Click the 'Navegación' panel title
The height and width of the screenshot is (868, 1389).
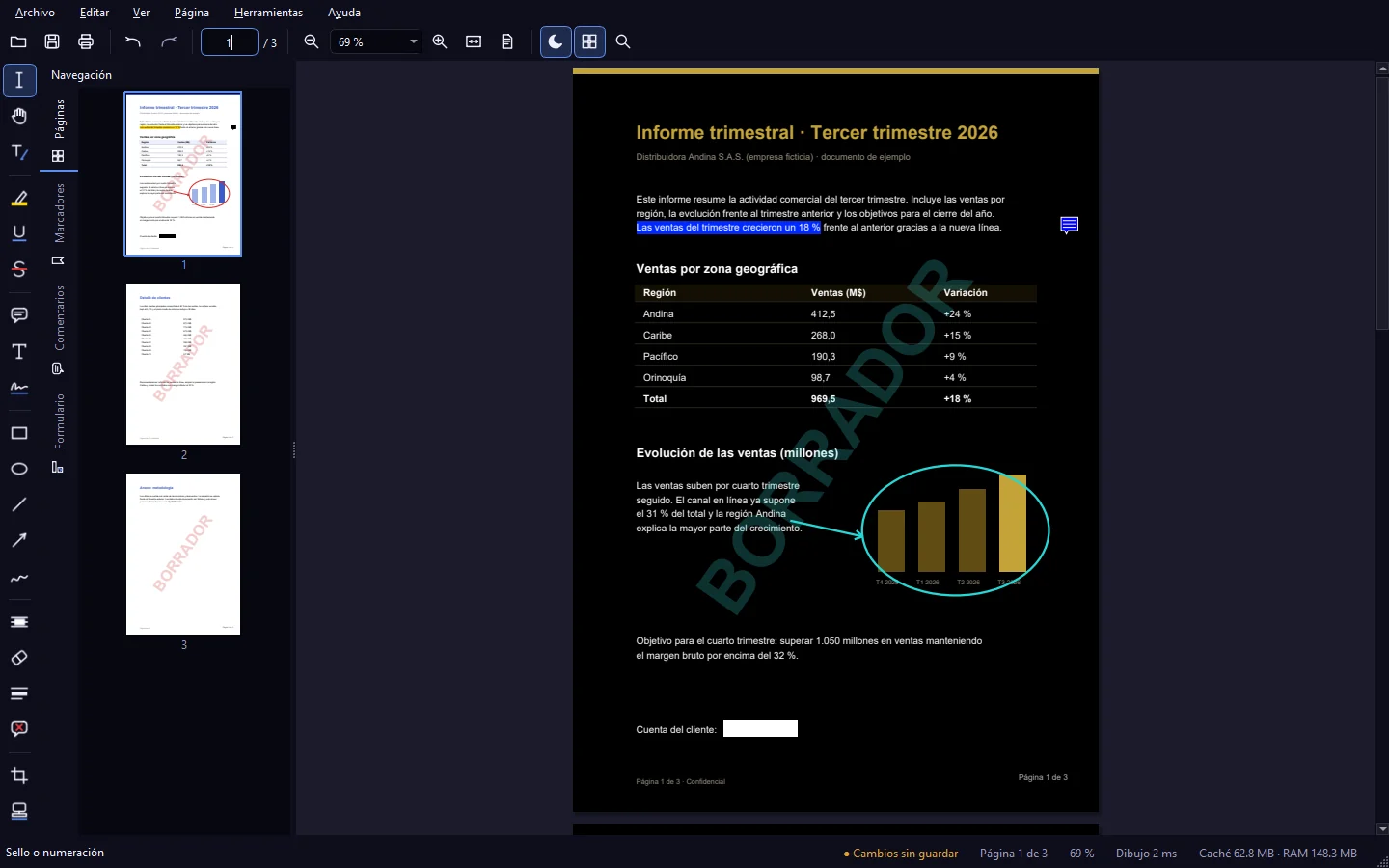click(81, 75)
